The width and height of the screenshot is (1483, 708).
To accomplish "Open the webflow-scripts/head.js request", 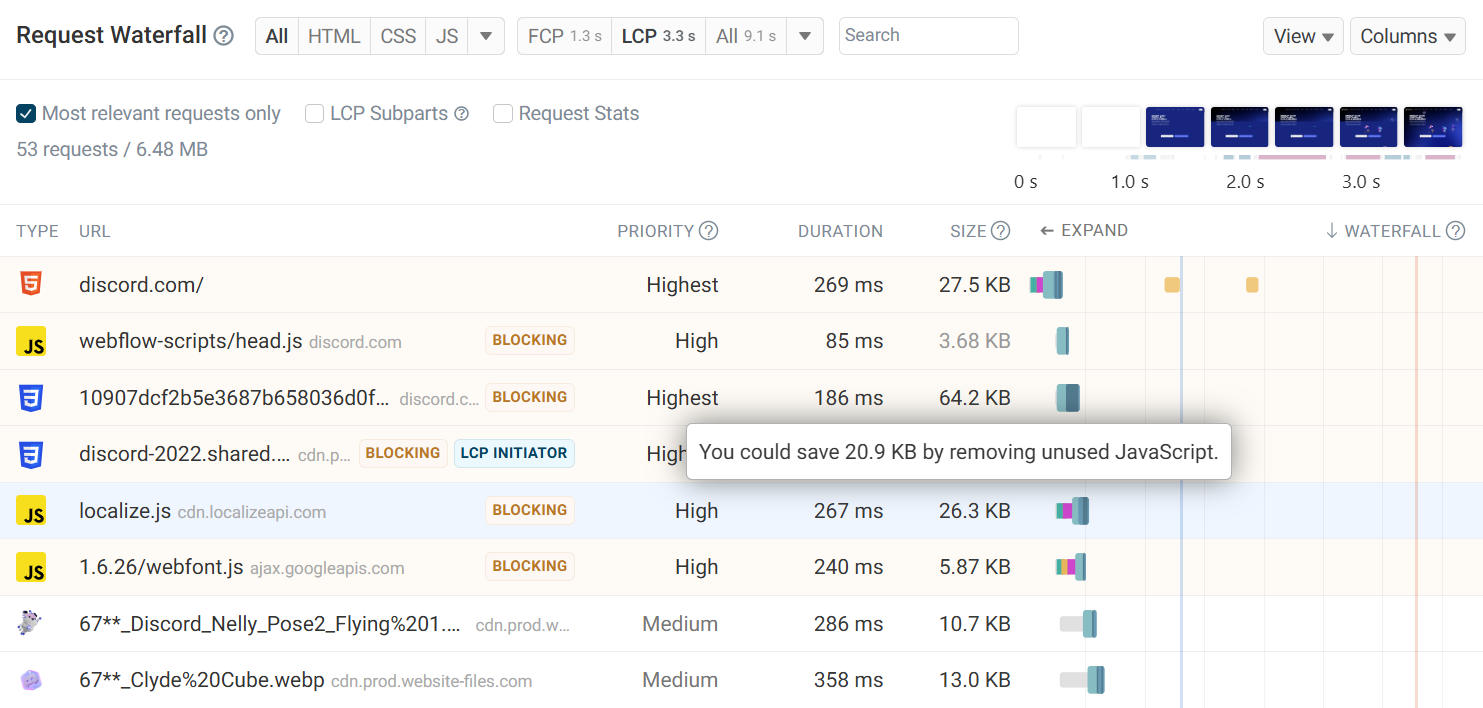I will click(190, 341).
